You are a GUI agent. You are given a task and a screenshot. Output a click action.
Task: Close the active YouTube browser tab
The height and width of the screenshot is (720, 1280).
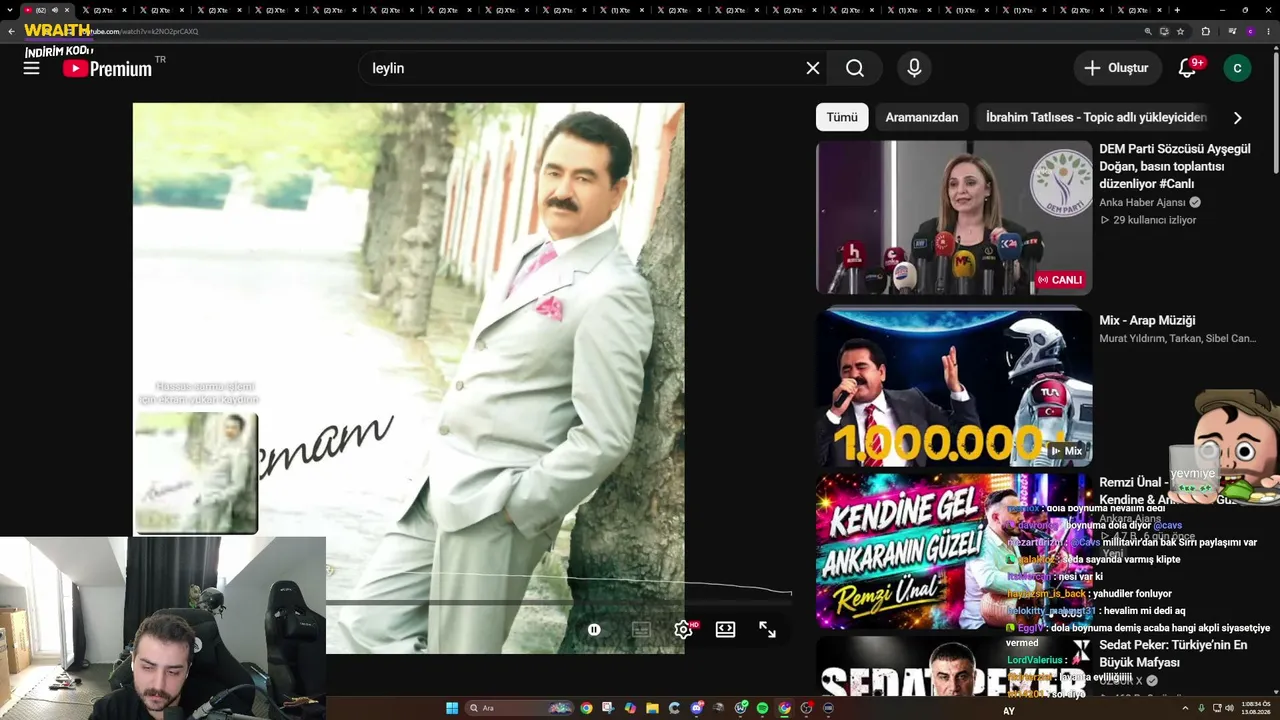pos(67,10)
